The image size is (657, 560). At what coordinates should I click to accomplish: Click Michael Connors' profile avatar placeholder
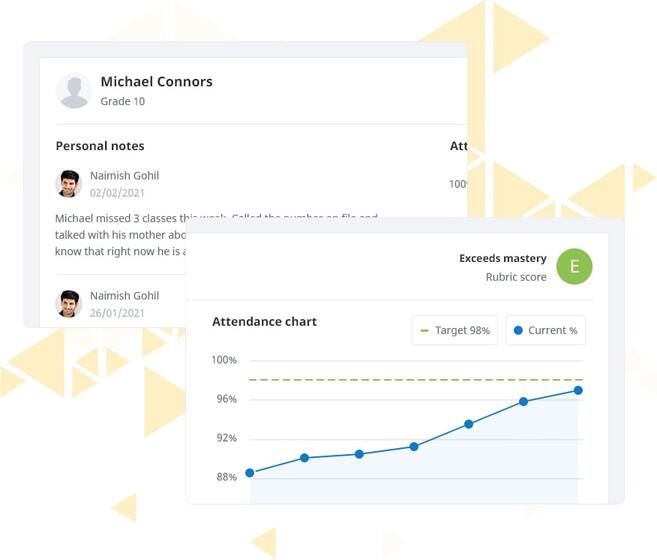pos(74,91)
